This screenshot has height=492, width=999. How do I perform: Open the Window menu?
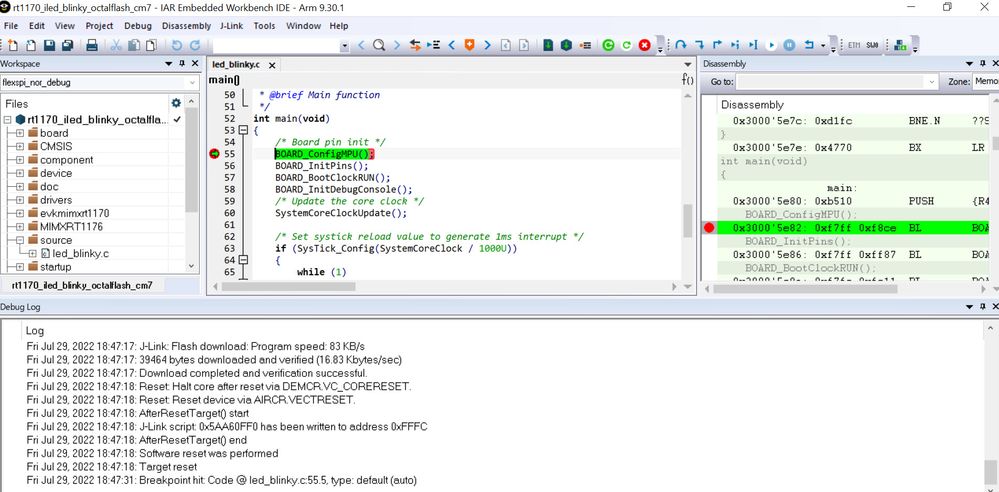303,25
